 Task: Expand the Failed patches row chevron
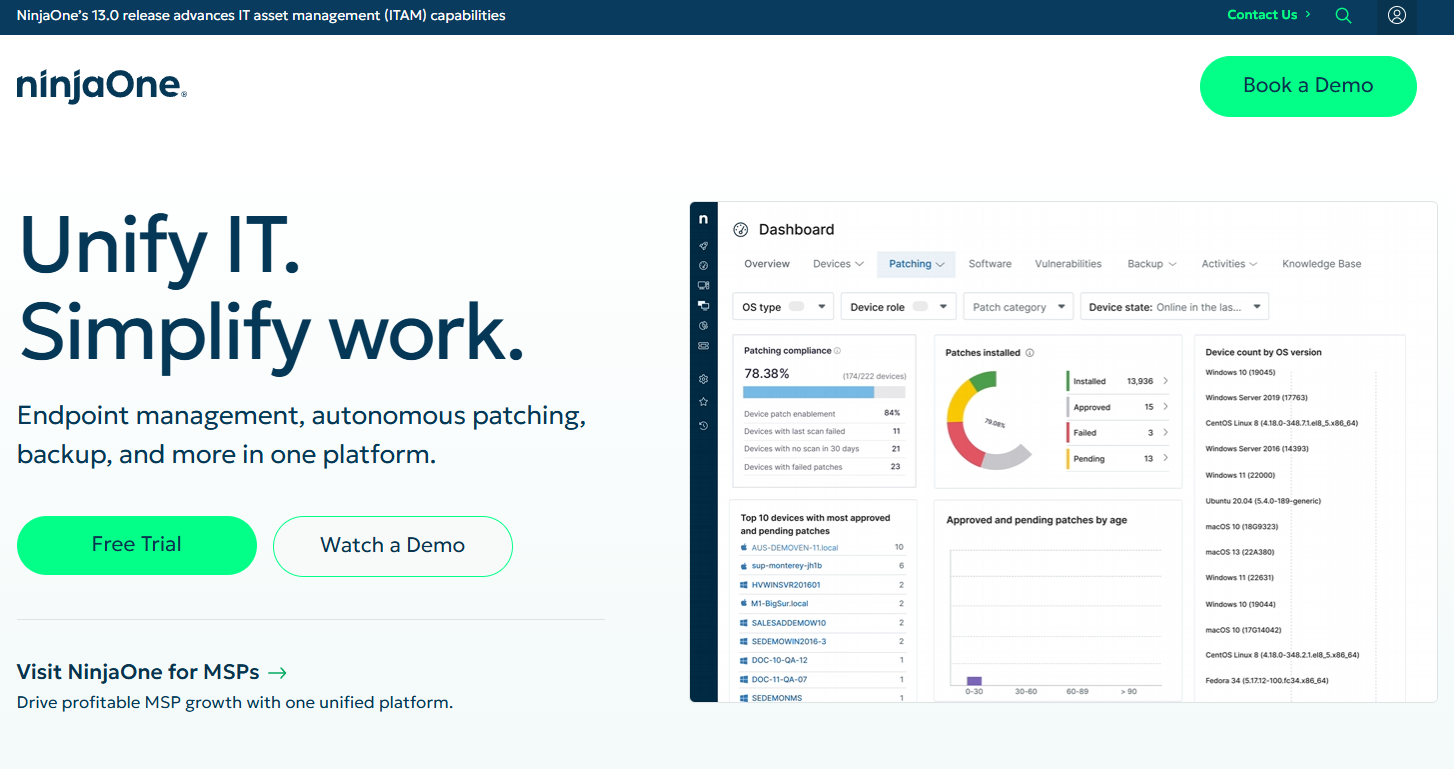pyautogui.click(x=1165, y=433)
